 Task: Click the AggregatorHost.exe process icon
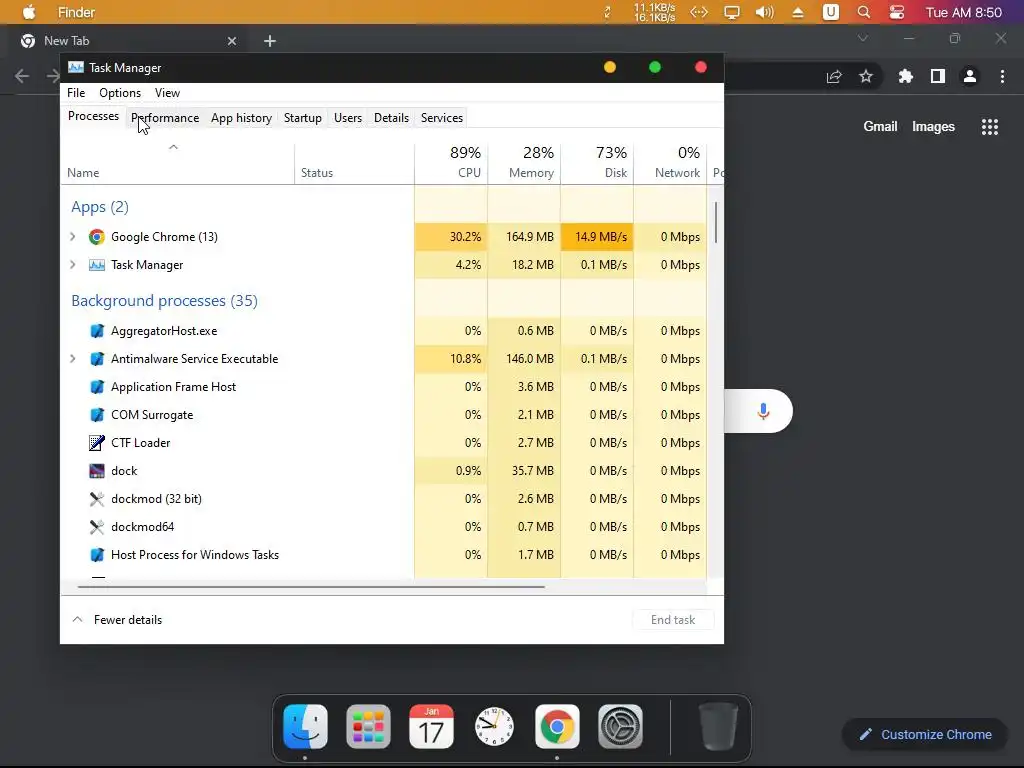[97, 331]
